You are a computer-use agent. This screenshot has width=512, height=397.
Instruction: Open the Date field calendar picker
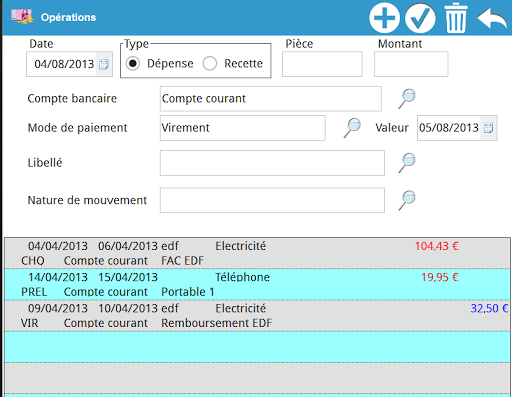[x=104, y=64]
